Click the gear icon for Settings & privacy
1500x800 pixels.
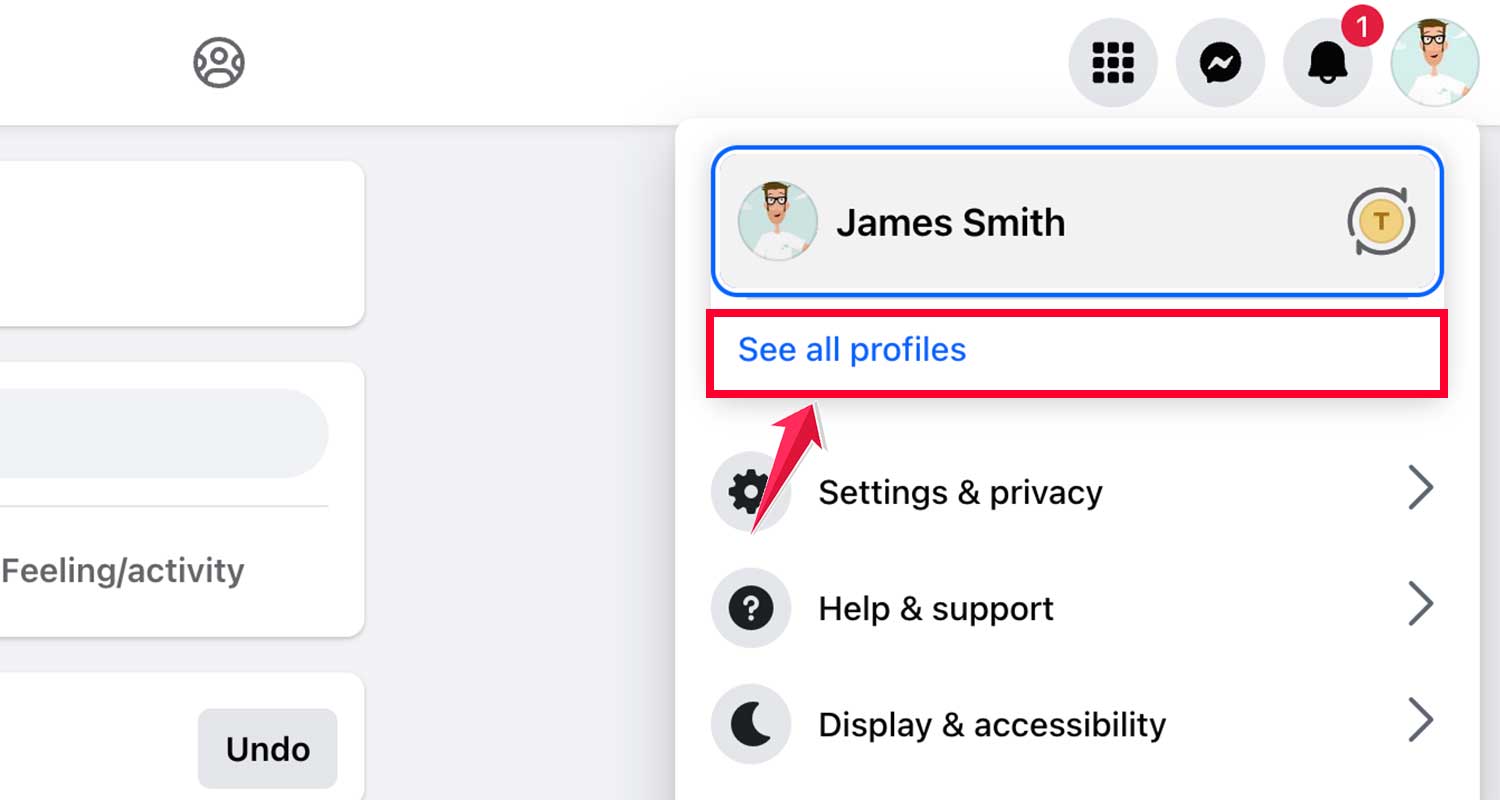pos(751,492)
